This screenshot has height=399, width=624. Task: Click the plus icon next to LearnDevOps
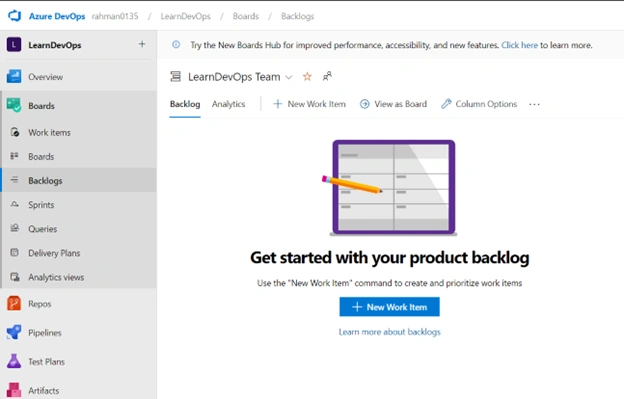(142, 44)
